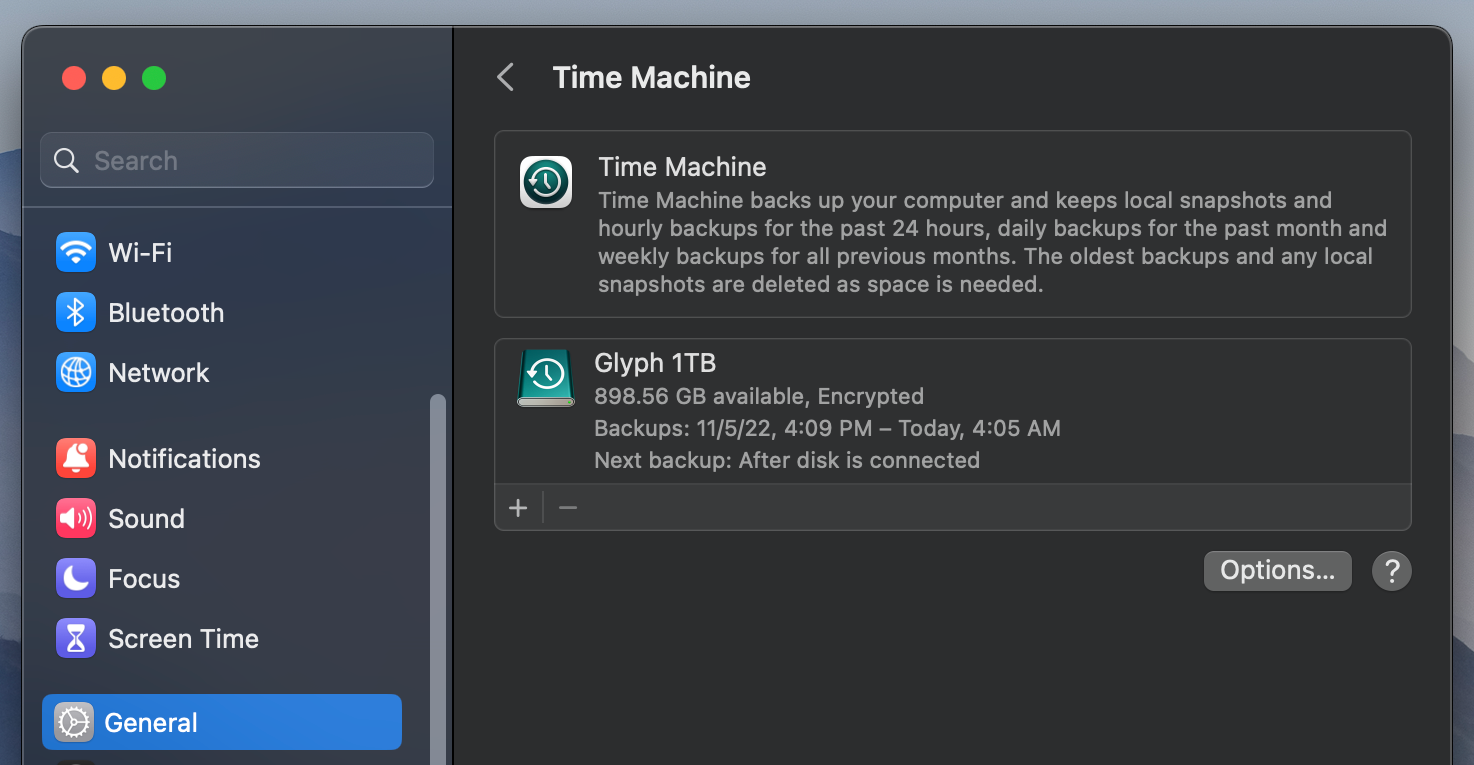Zoom window with green button

154,78
